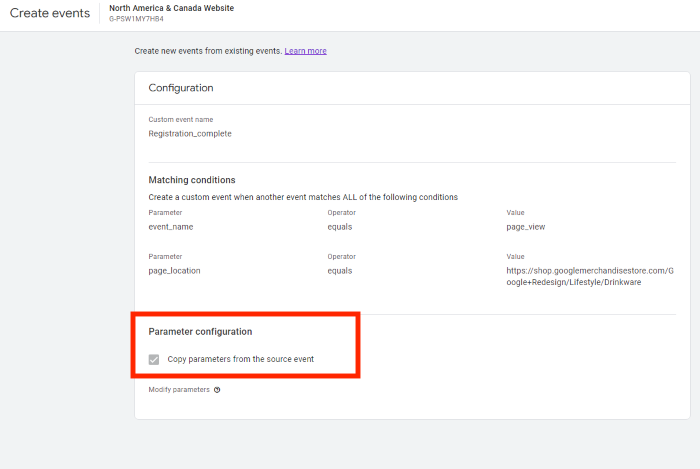Screen dimensions: 700x469
Task: Select the page_location parameter field
Action: (175, 270)
